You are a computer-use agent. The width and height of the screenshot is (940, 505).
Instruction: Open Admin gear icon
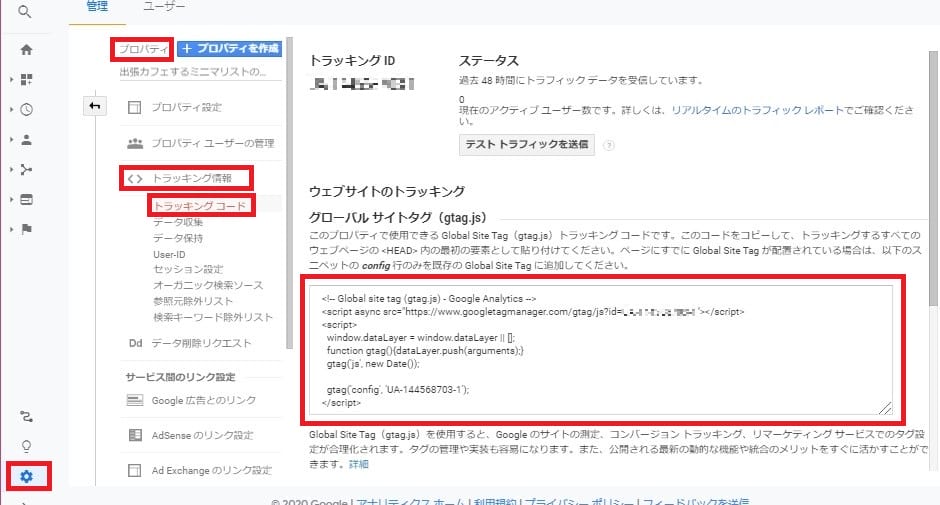(26, 477)
